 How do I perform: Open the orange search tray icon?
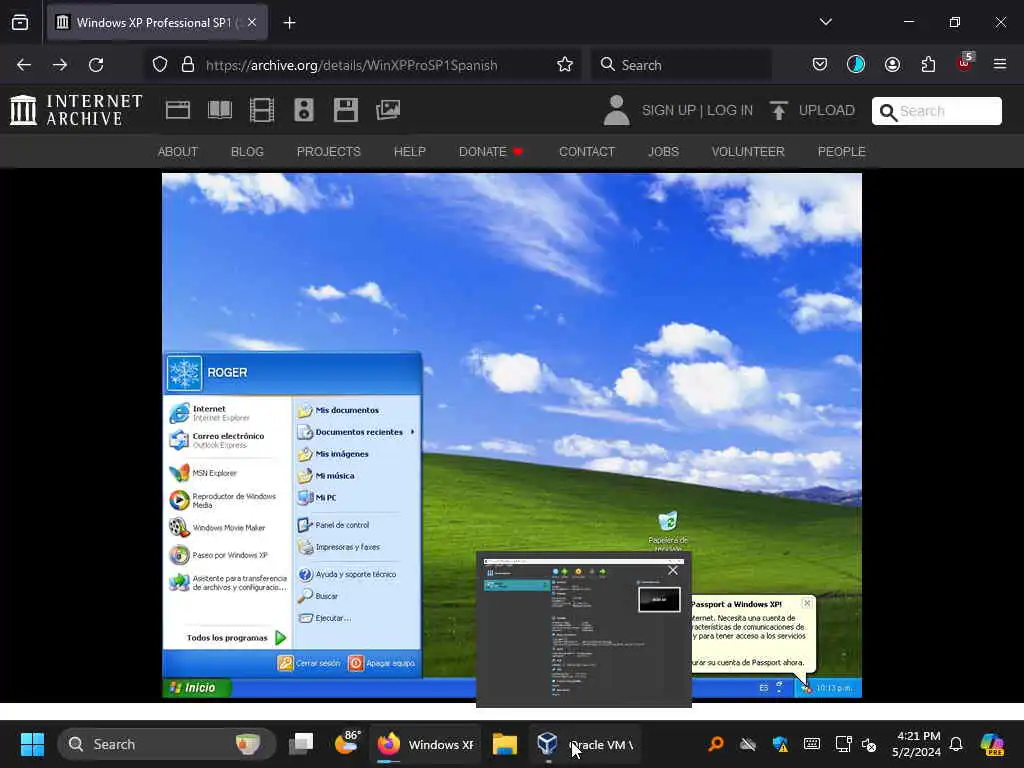[x=716, y=744]
